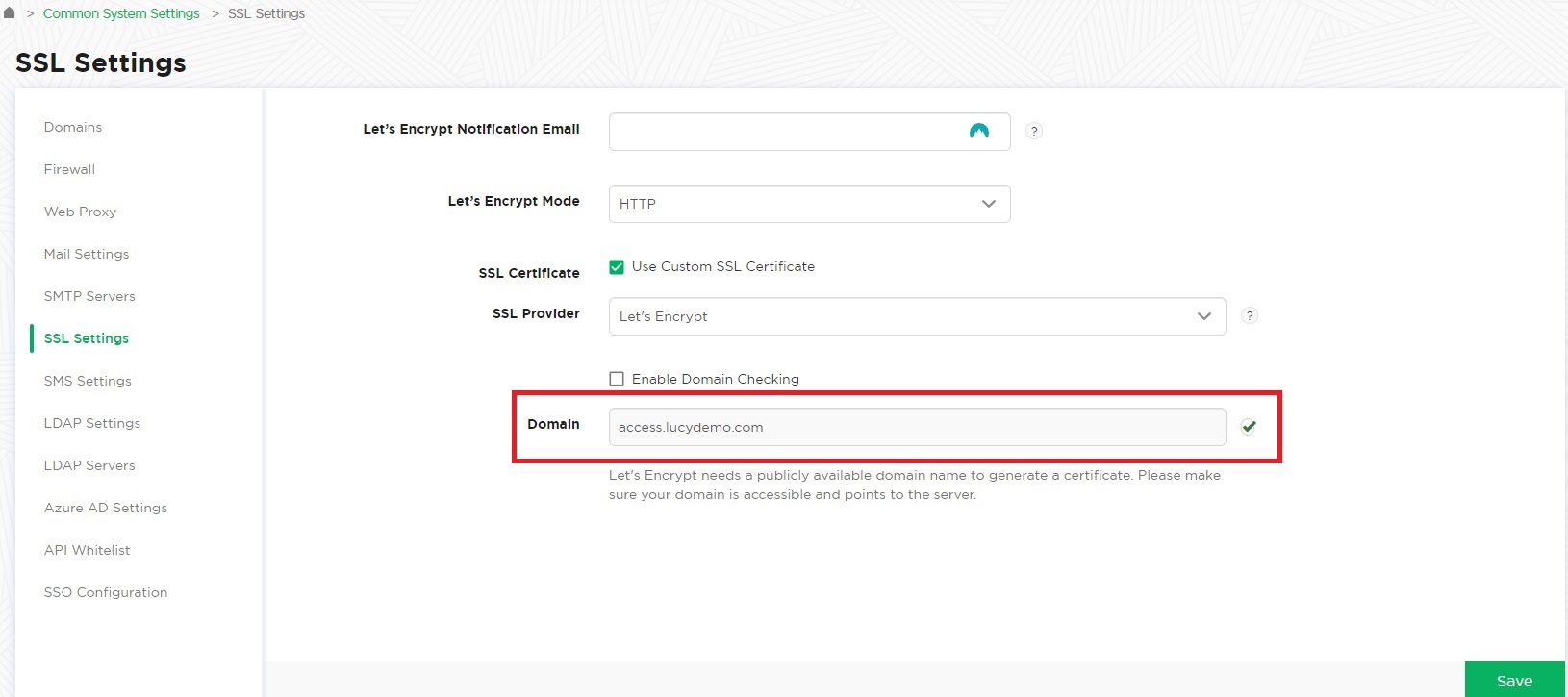Image resolution: width=1568 pixels, height=697 pixels.
Task: Click the green domain validation checkmark
Action: (1249, 427)
